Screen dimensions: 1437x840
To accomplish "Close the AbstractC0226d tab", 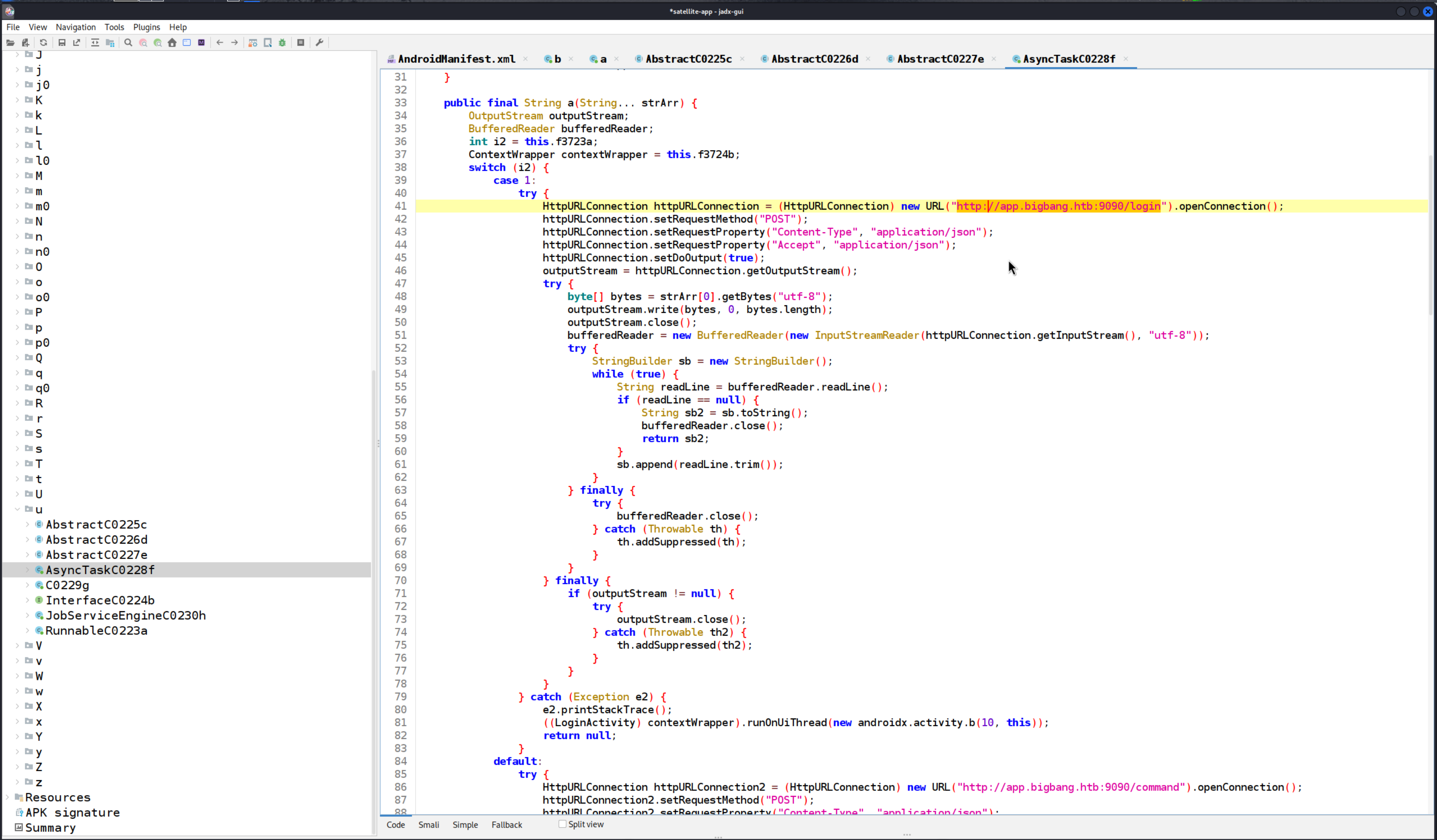I will (868, 59).
